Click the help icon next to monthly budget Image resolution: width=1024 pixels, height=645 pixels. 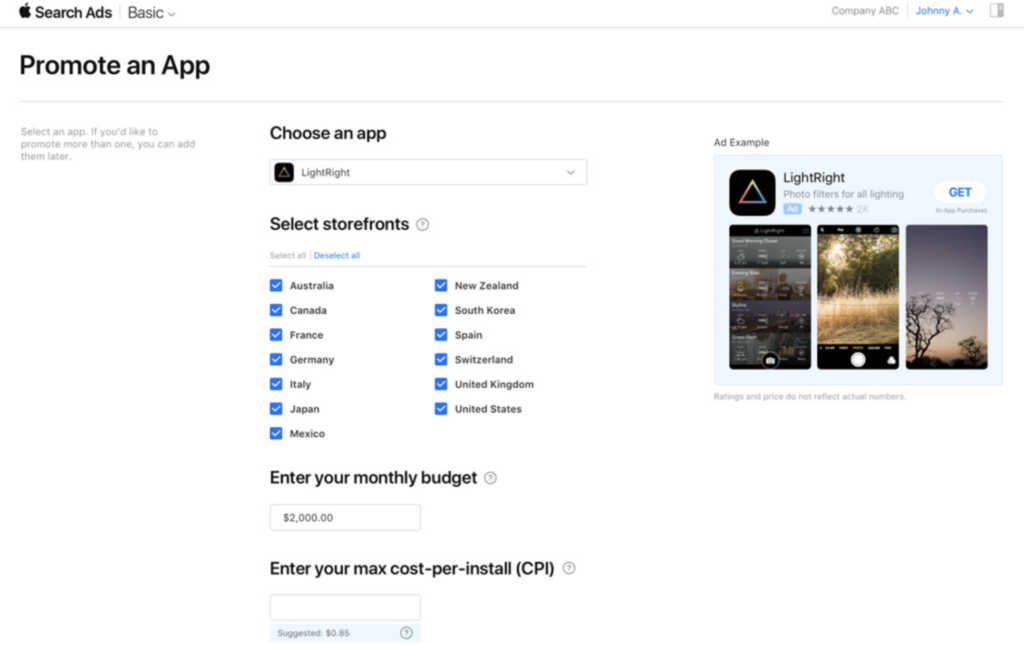tap(490, 478)
